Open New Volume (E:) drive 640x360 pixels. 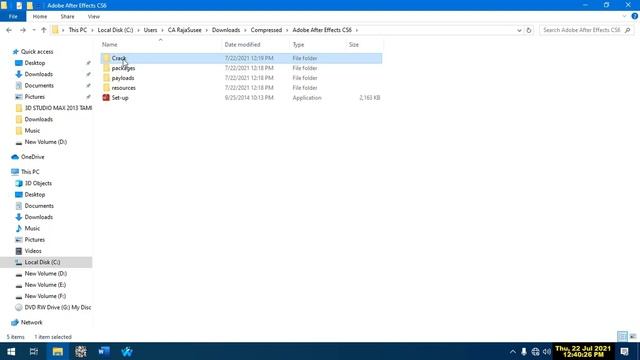point(45,285)
